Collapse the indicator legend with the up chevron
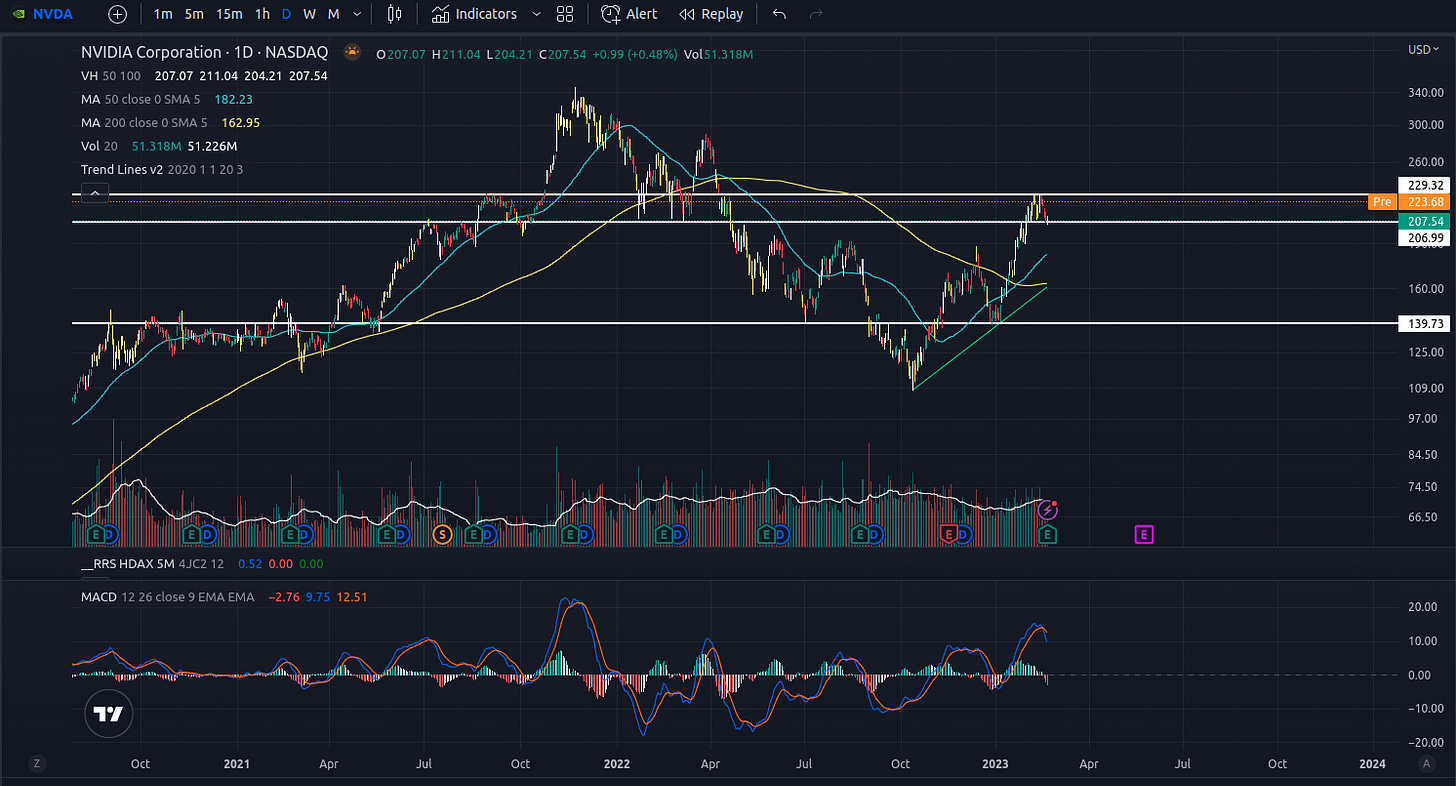 pyautogui.click(x=94, y=193)
